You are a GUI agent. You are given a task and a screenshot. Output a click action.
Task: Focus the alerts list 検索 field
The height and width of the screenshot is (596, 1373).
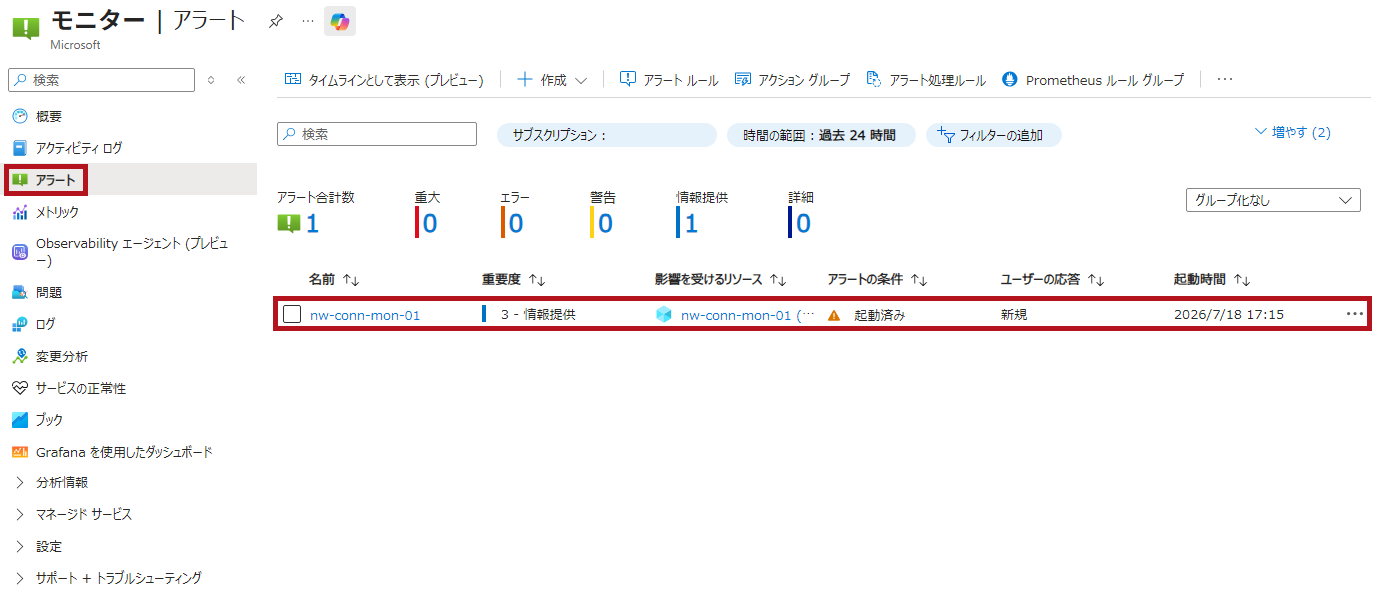tap(377, 134)
